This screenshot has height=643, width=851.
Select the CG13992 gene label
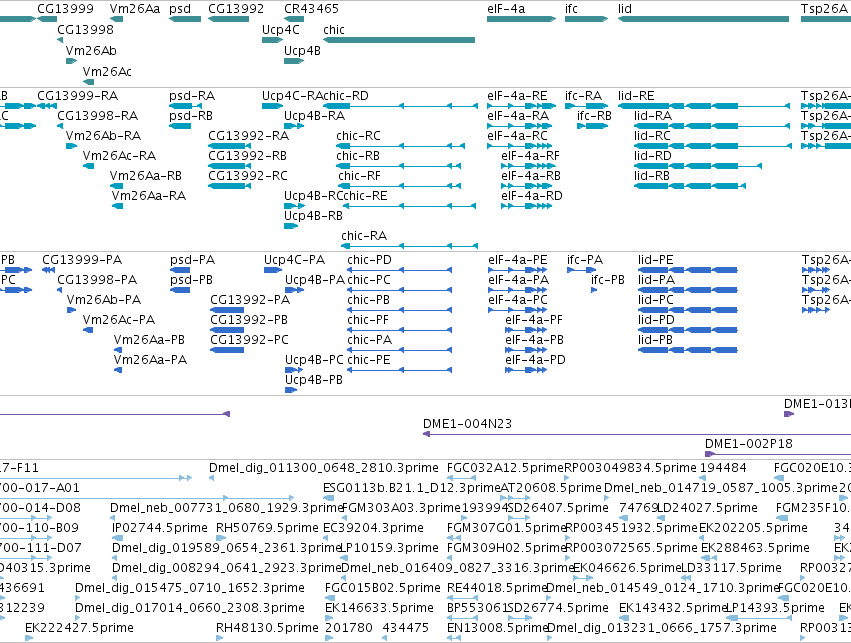tap(236, 9)
